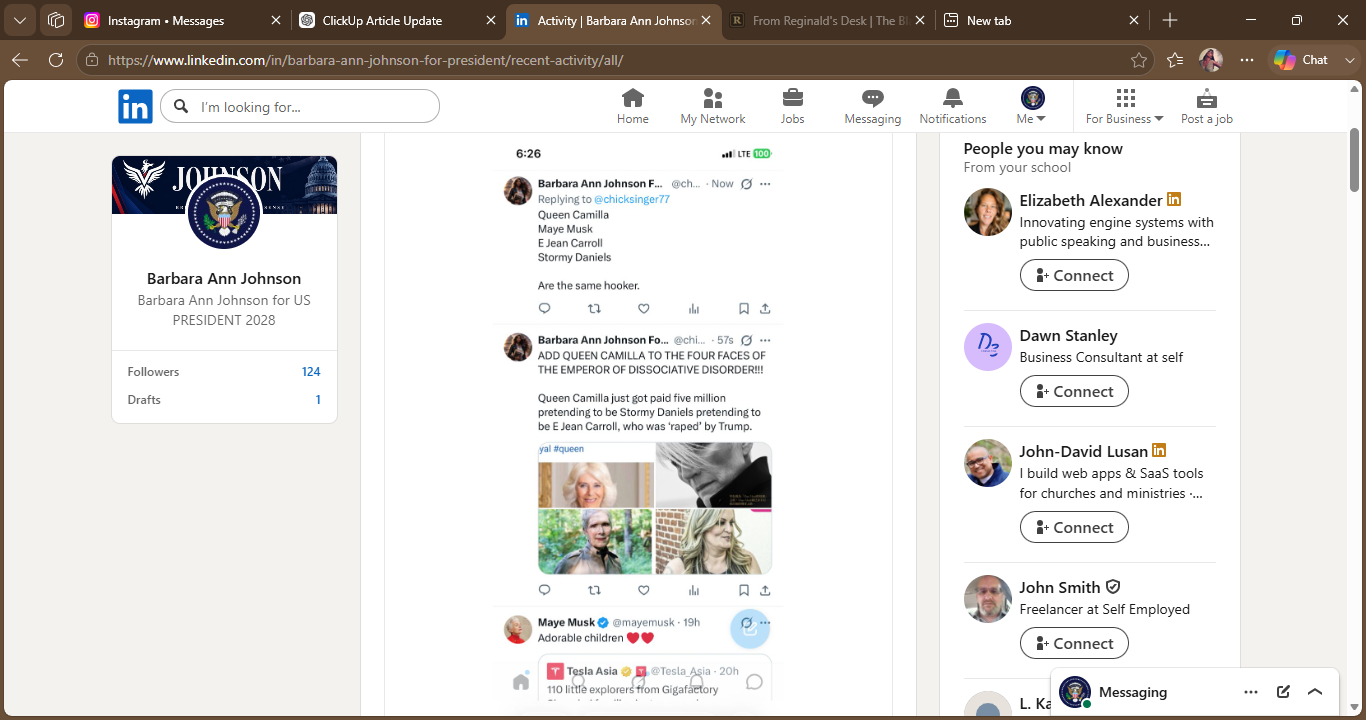The height and width of the screenshot is (720, 1366).
Task: Expand the For Business menu
Action: (1125, 106)
